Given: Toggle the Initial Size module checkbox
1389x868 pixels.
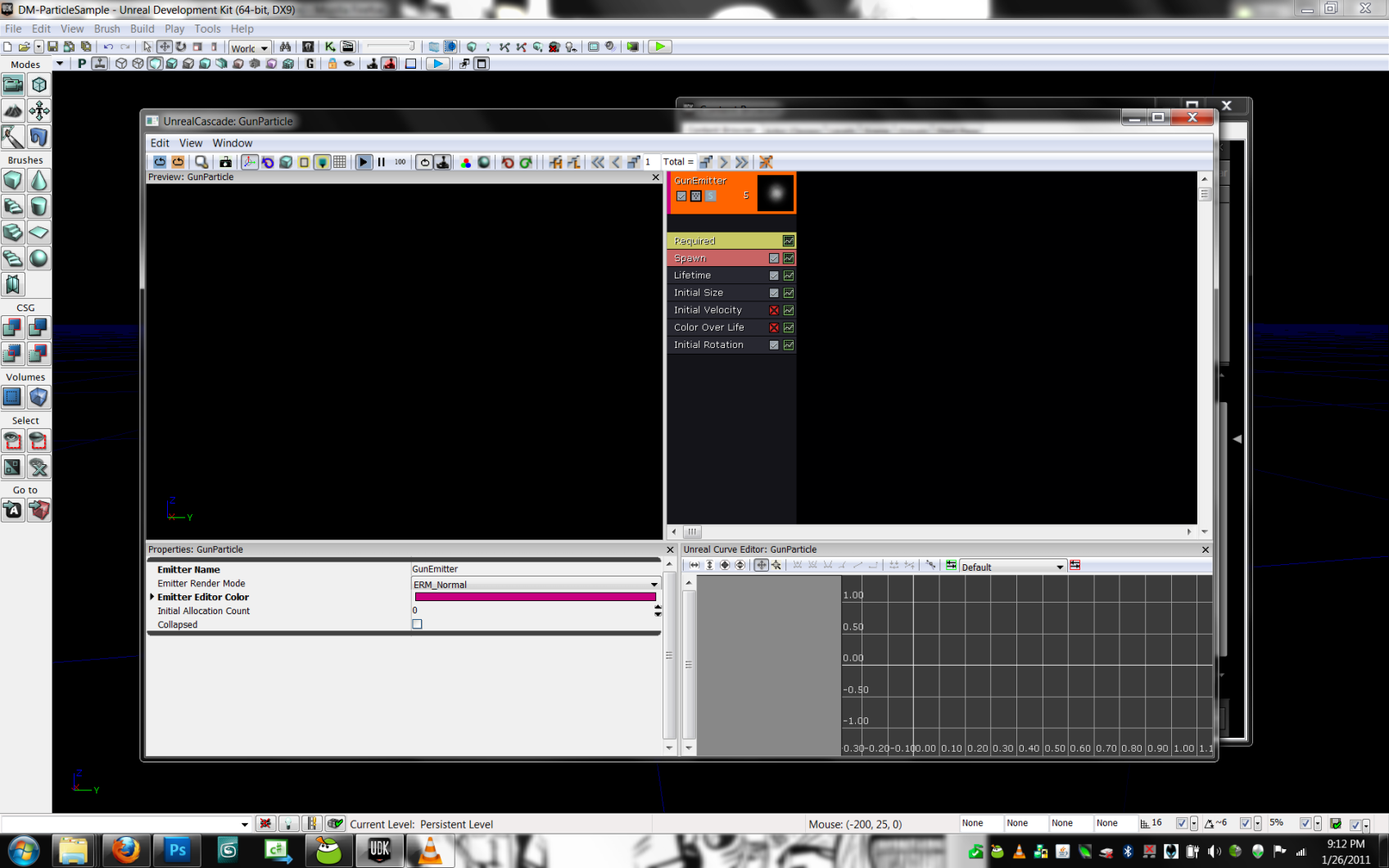Looking at the screenshot, I should (x=774, y=292).
